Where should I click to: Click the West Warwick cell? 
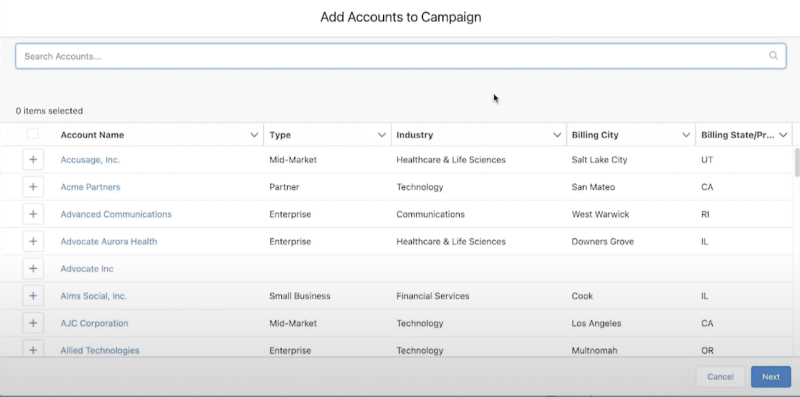tap(600, 214)
